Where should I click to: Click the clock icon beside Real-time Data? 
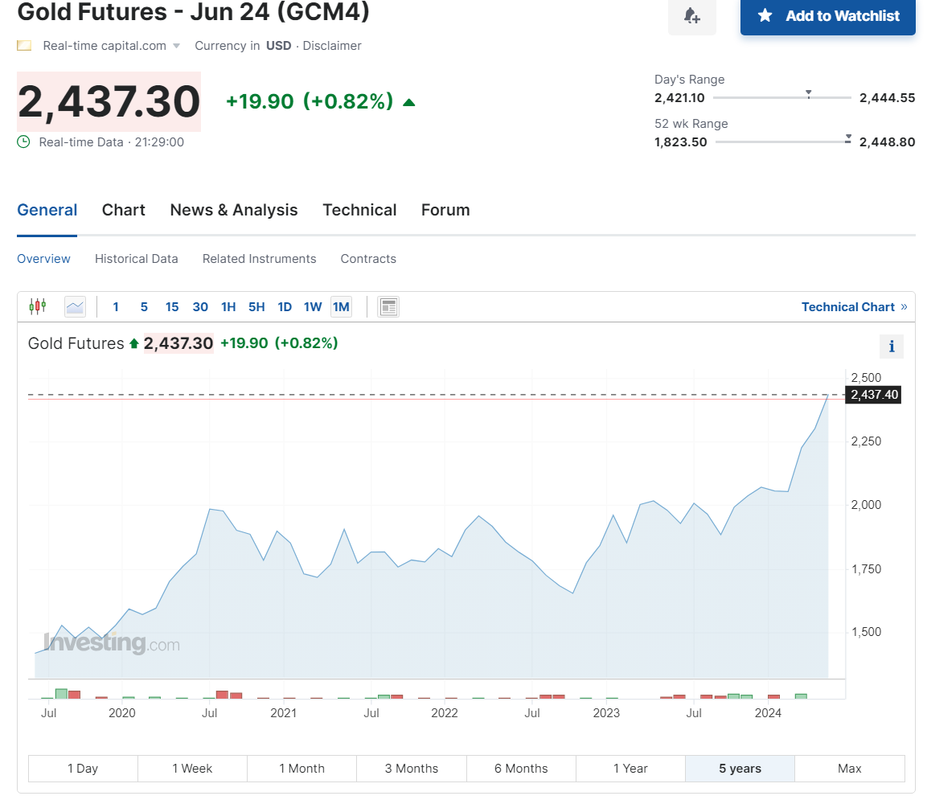click(x=24, y=142)
